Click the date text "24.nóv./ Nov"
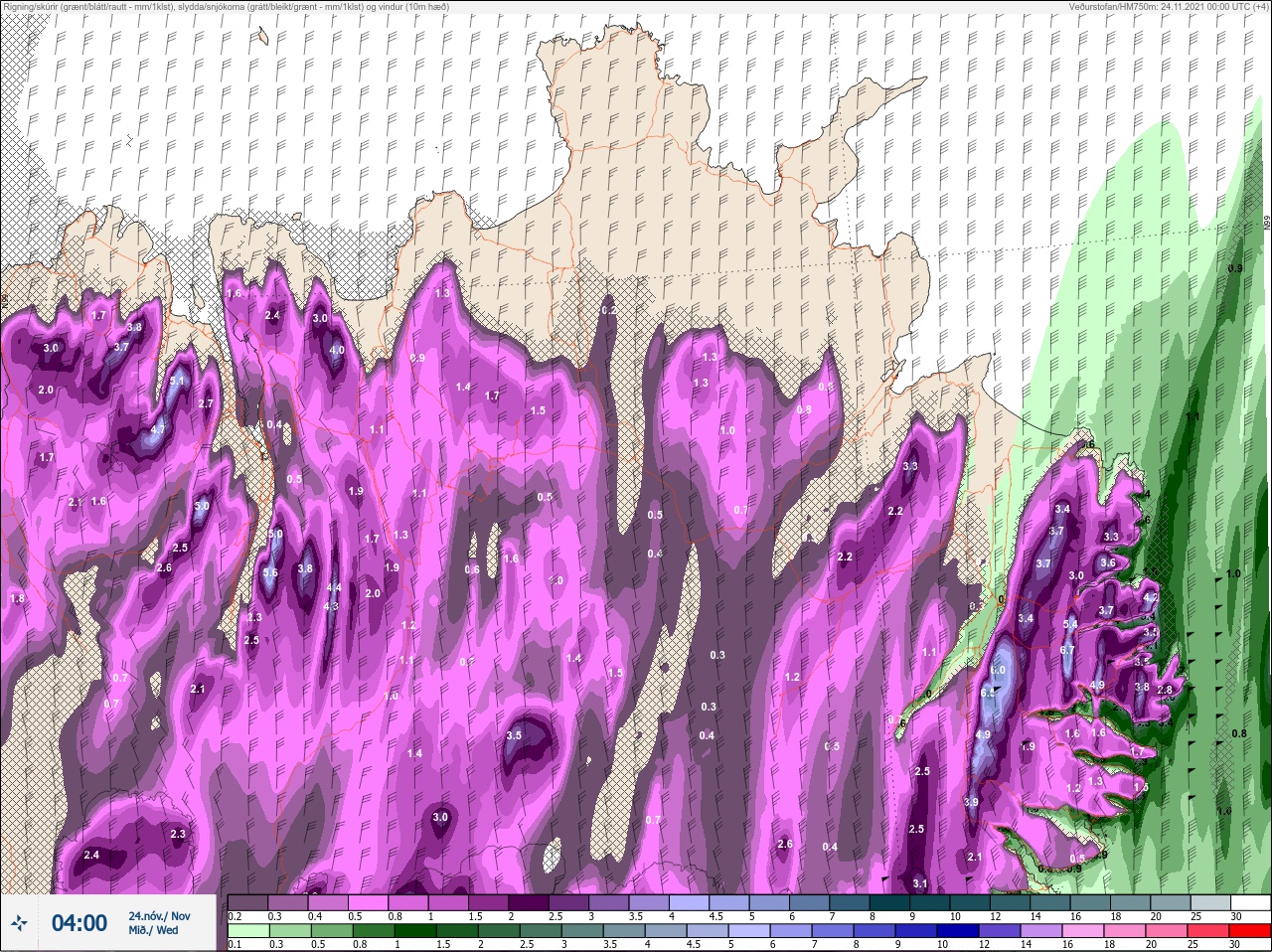Screen dimensions: 1272x952 pos(159,915)
